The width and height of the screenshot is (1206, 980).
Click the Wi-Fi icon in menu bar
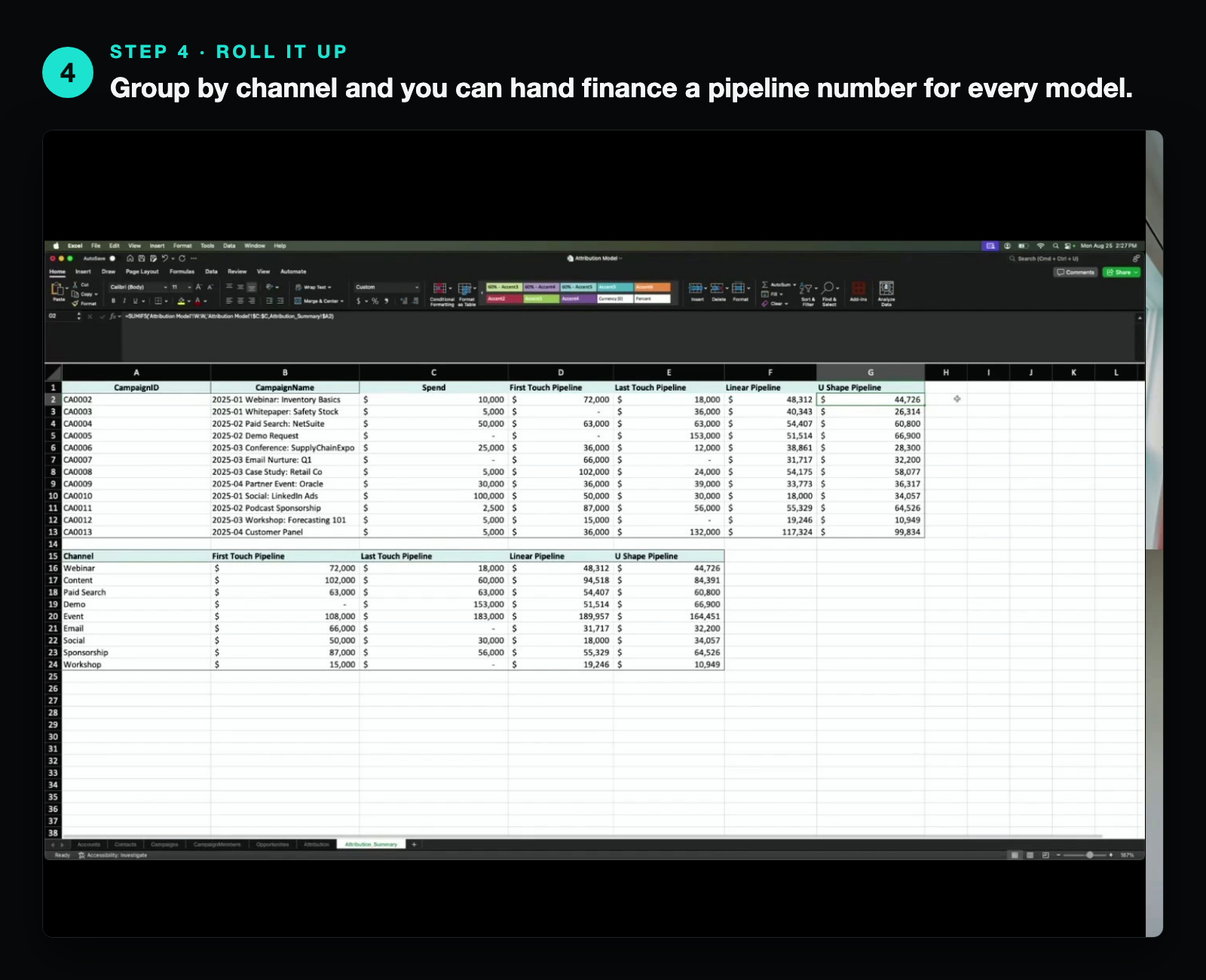click(x=1041, y=246)
